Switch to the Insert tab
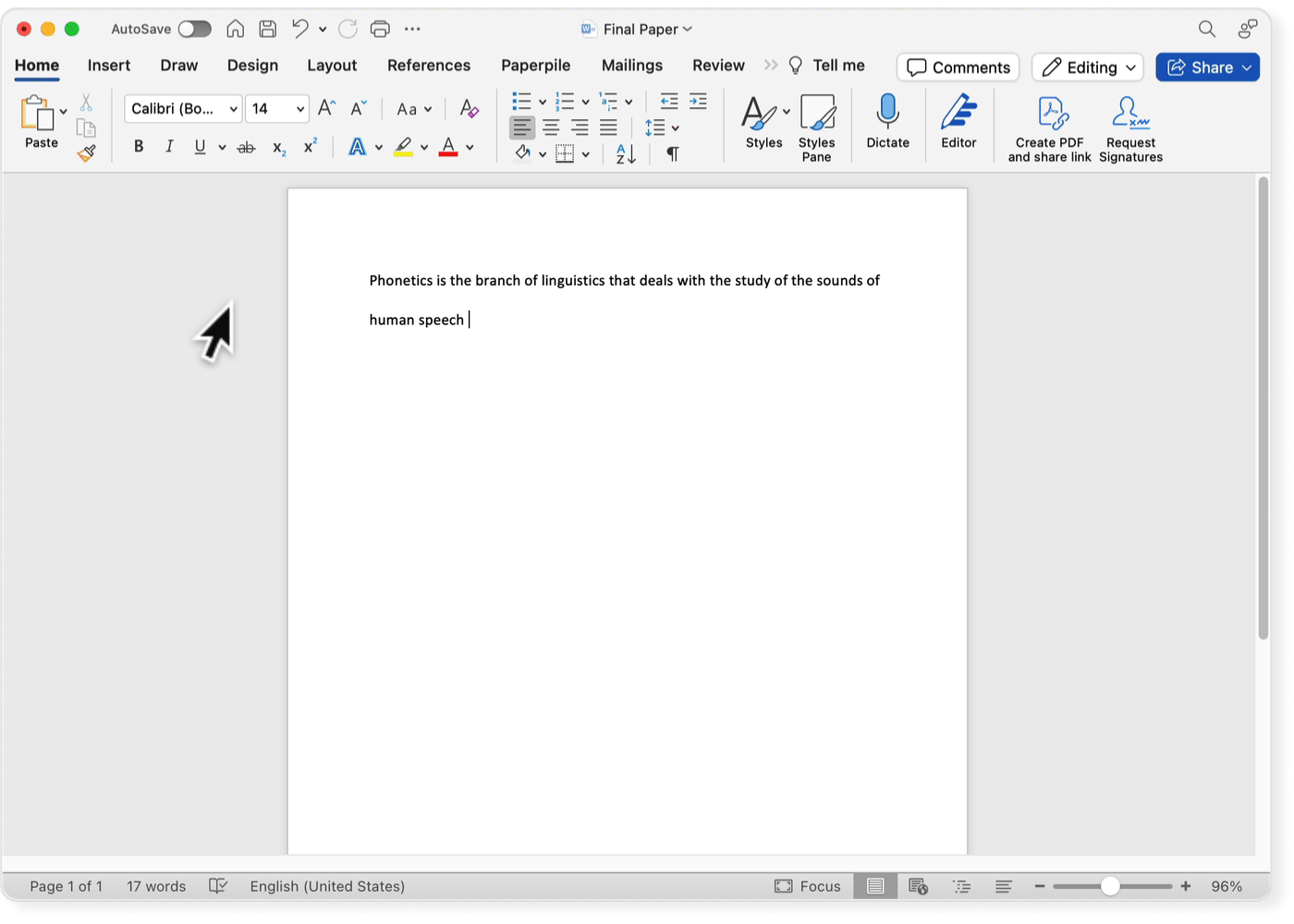The height and width of the screenshot is (924, 1294). (x=109, y=66)
